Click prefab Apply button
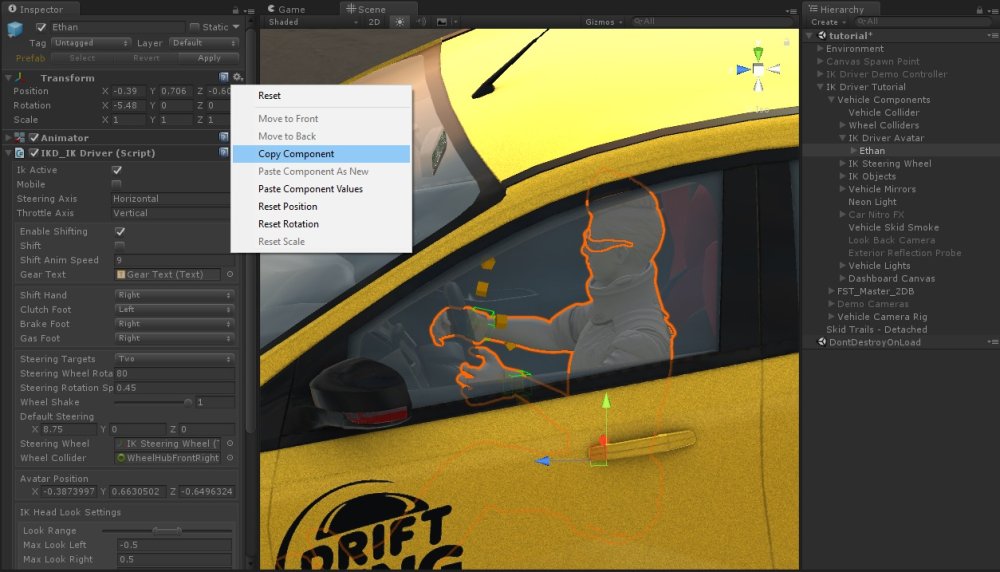 pyautogui.click(x=209, y=58)
